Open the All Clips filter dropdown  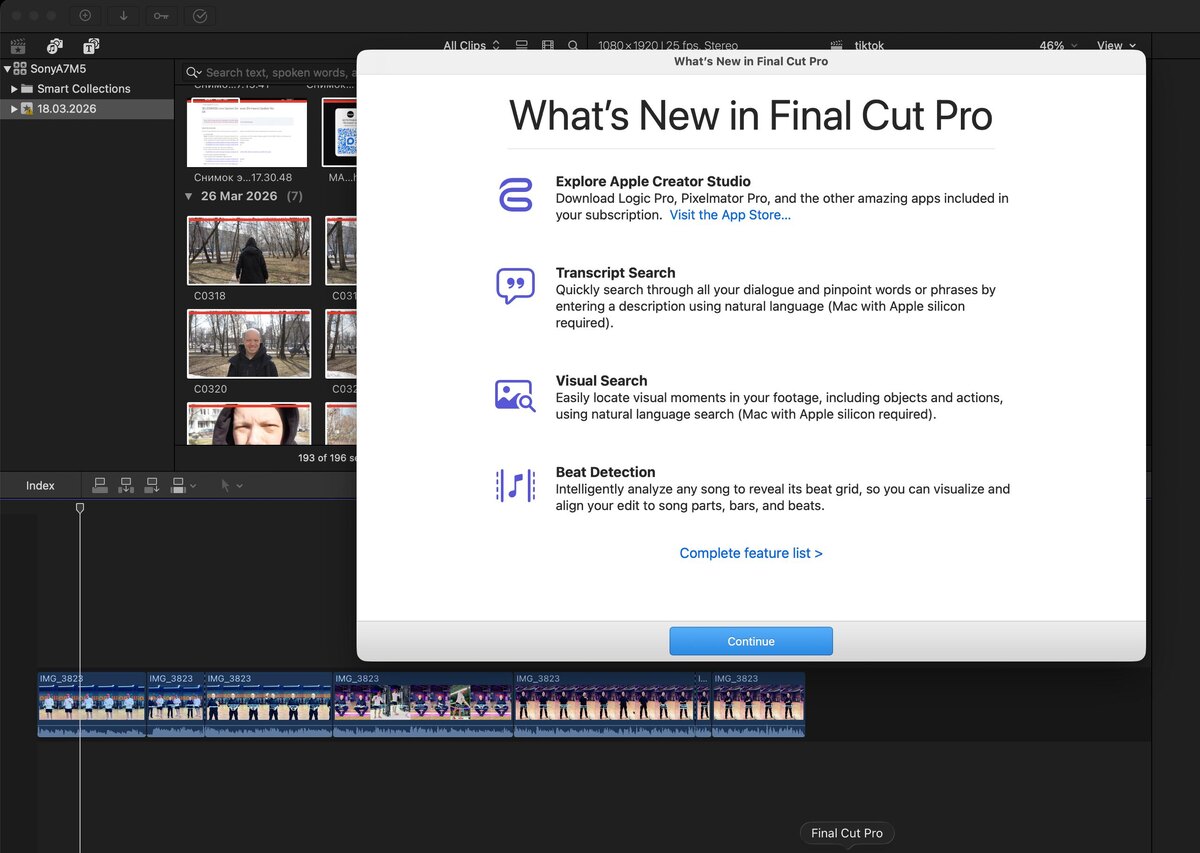[472, 46]
